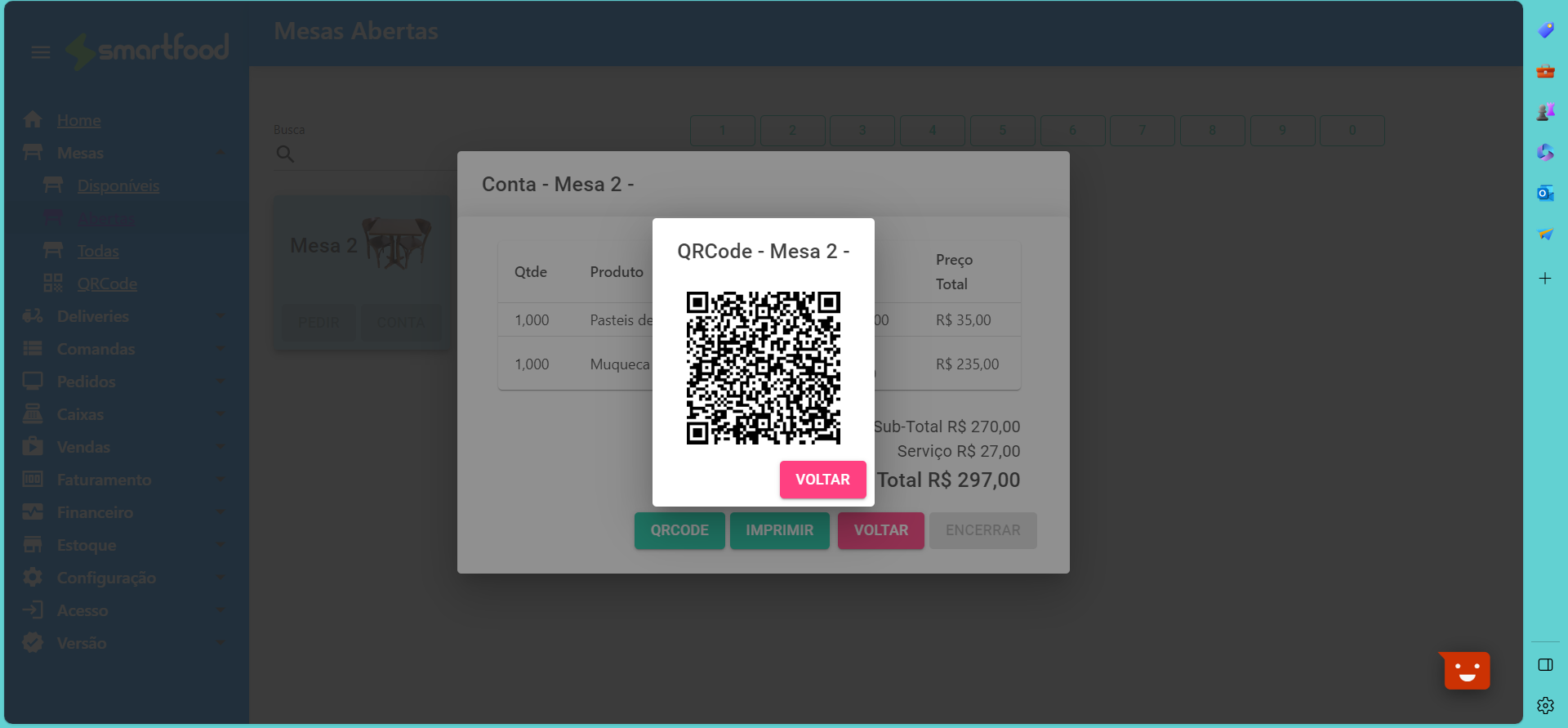This screenshot has height=728, width=1568.
Task: Click the QRCode sidebar icon
Action: click(53, 284)
